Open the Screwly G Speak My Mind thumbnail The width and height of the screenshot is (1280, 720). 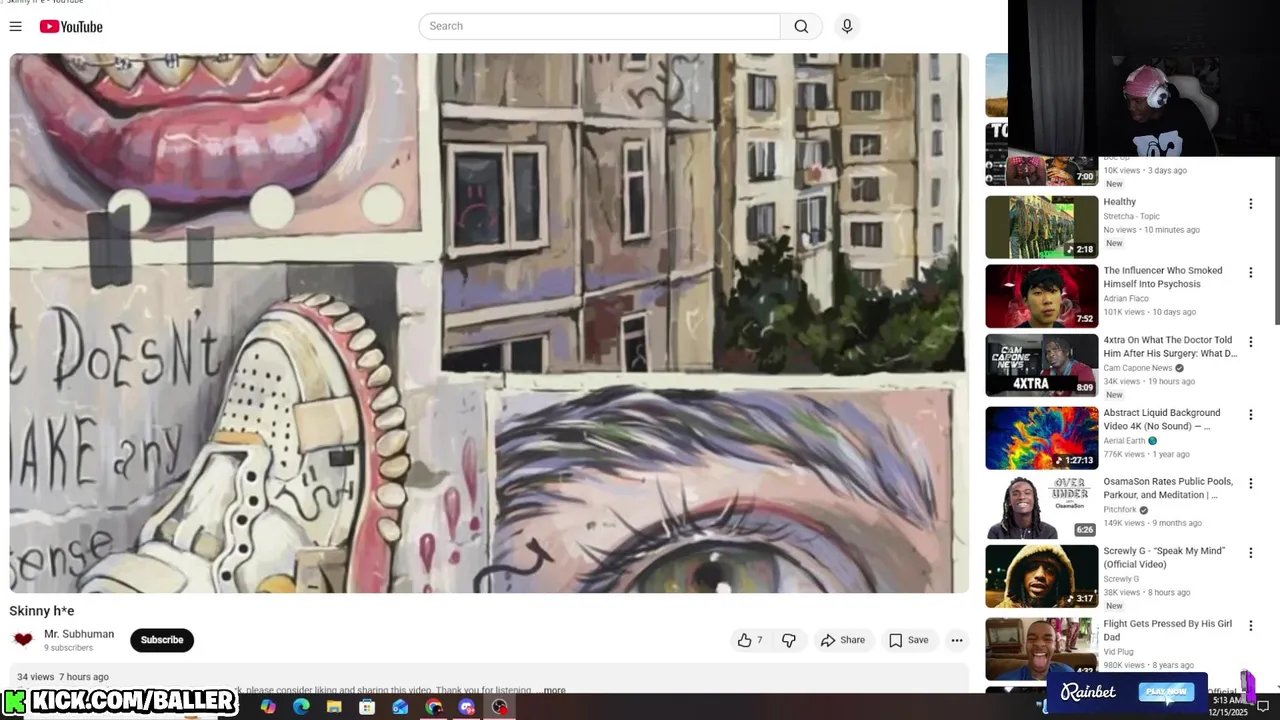coord(1041,576)
